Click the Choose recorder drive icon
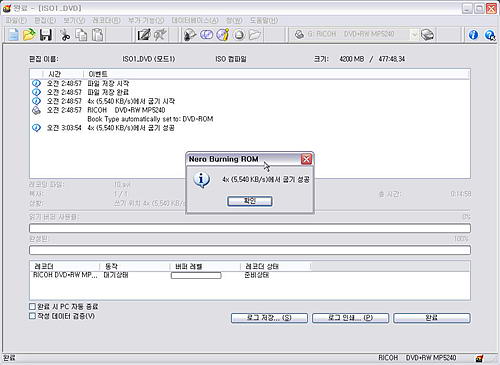Image resolution: width=500 pixels, height=365 pixels. pyautogui.click(x=427, y=35)
